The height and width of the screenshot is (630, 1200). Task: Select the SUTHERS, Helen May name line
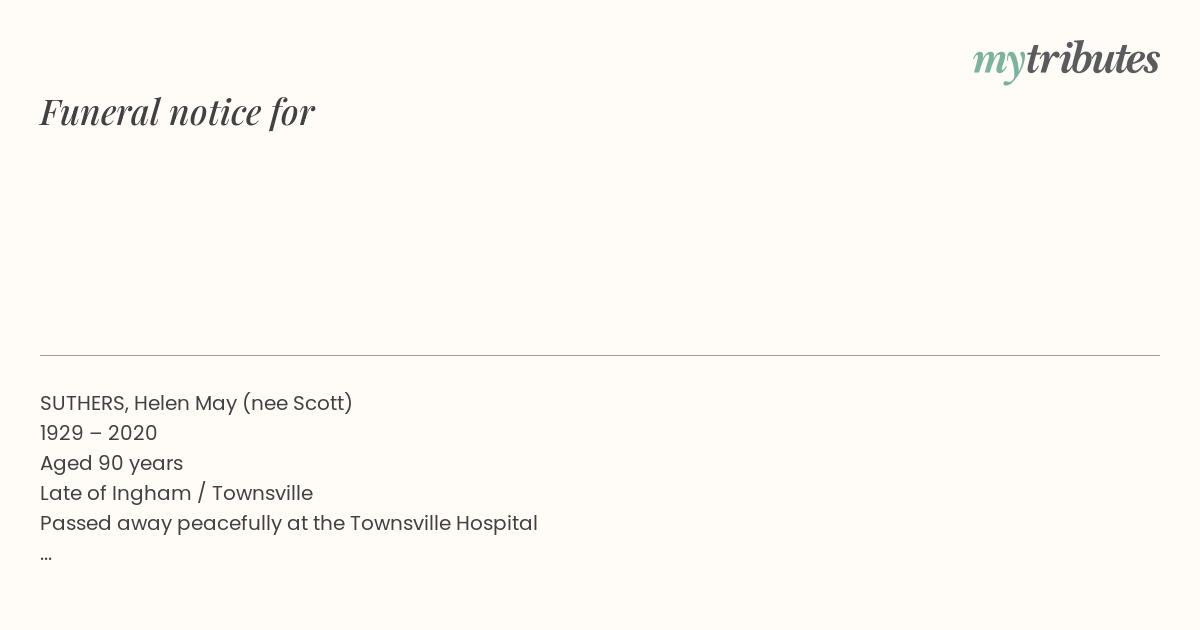click(196, 403)
